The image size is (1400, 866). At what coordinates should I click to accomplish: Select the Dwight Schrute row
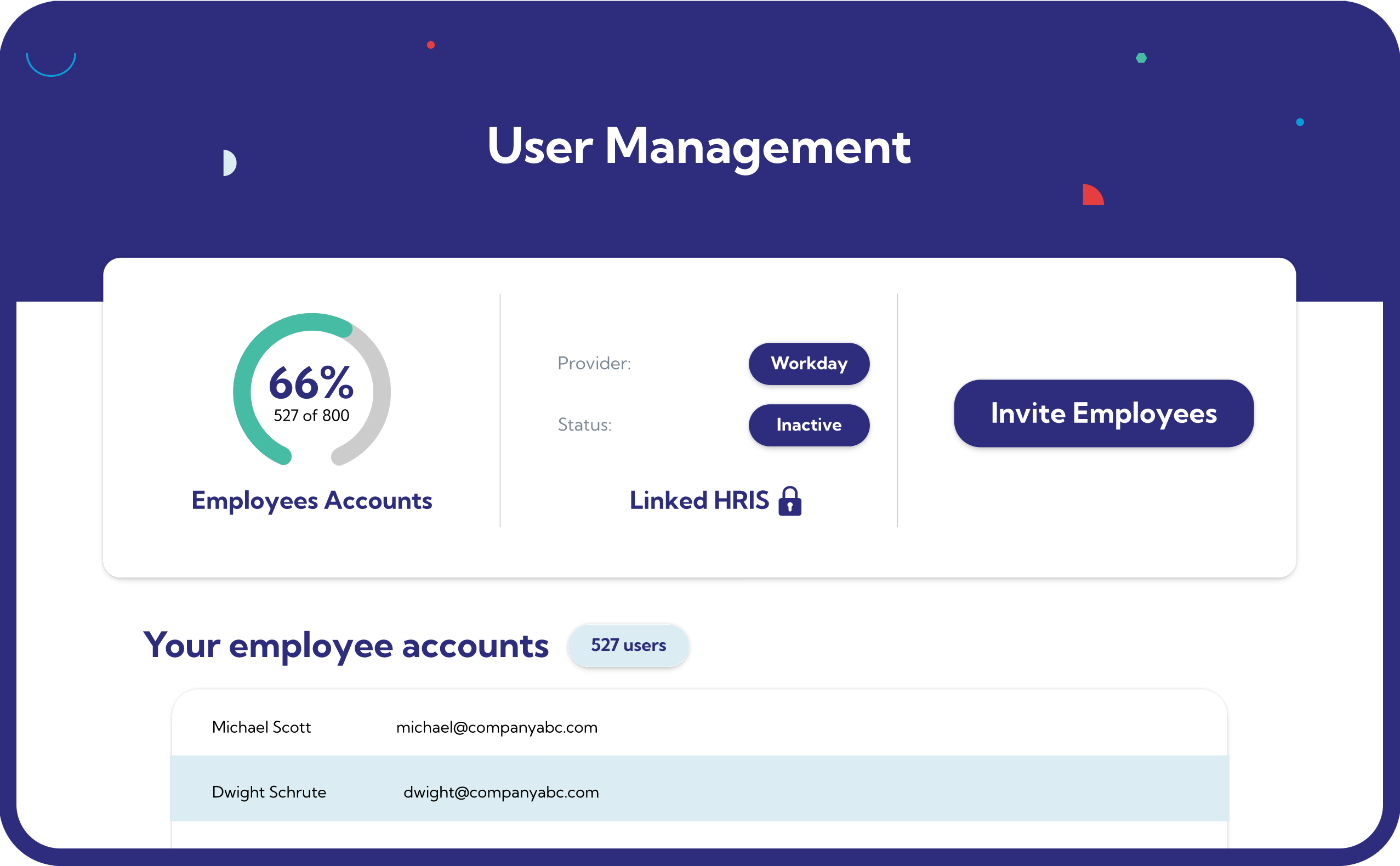point(698,792)
